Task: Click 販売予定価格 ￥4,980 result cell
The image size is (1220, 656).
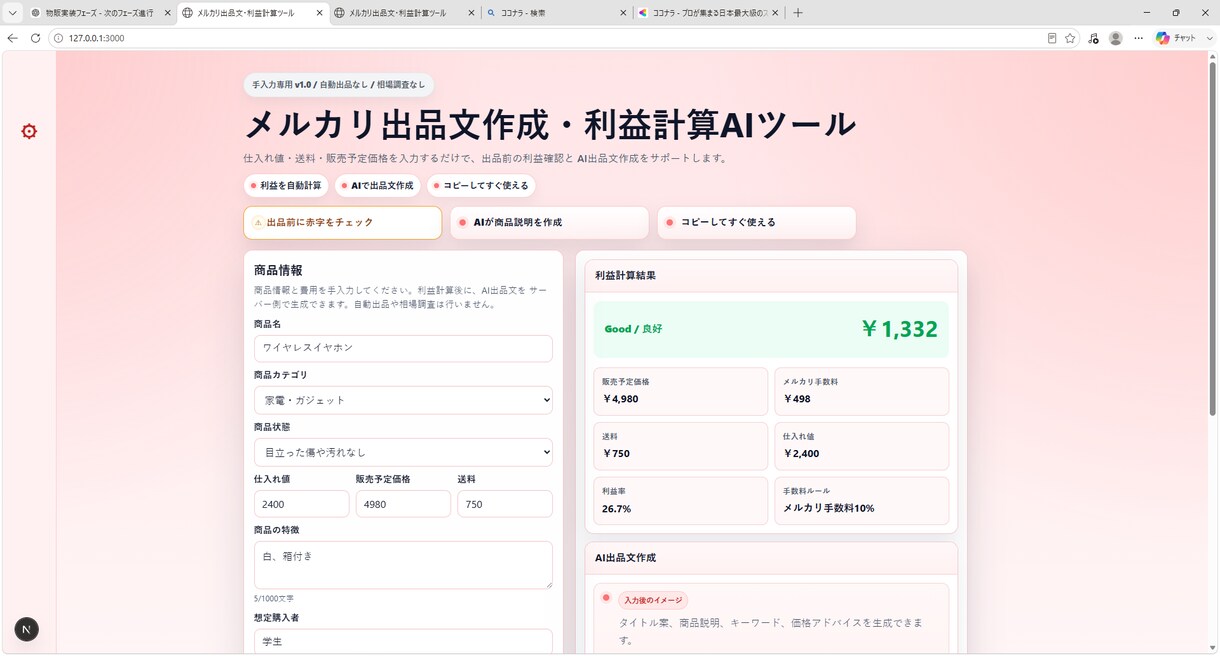Action: tap(680, 391)
